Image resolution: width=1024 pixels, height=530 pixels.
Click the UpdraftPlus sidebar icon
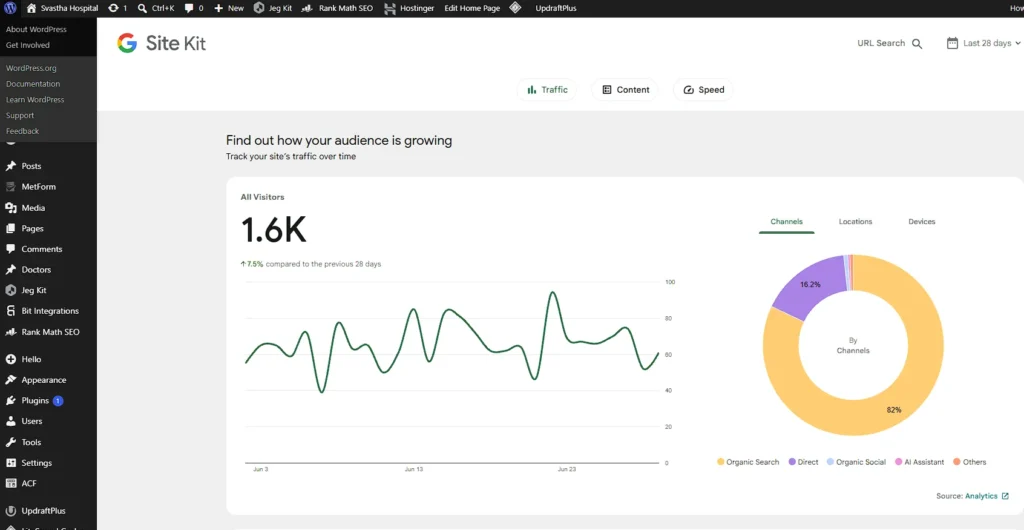click(10, 510)
